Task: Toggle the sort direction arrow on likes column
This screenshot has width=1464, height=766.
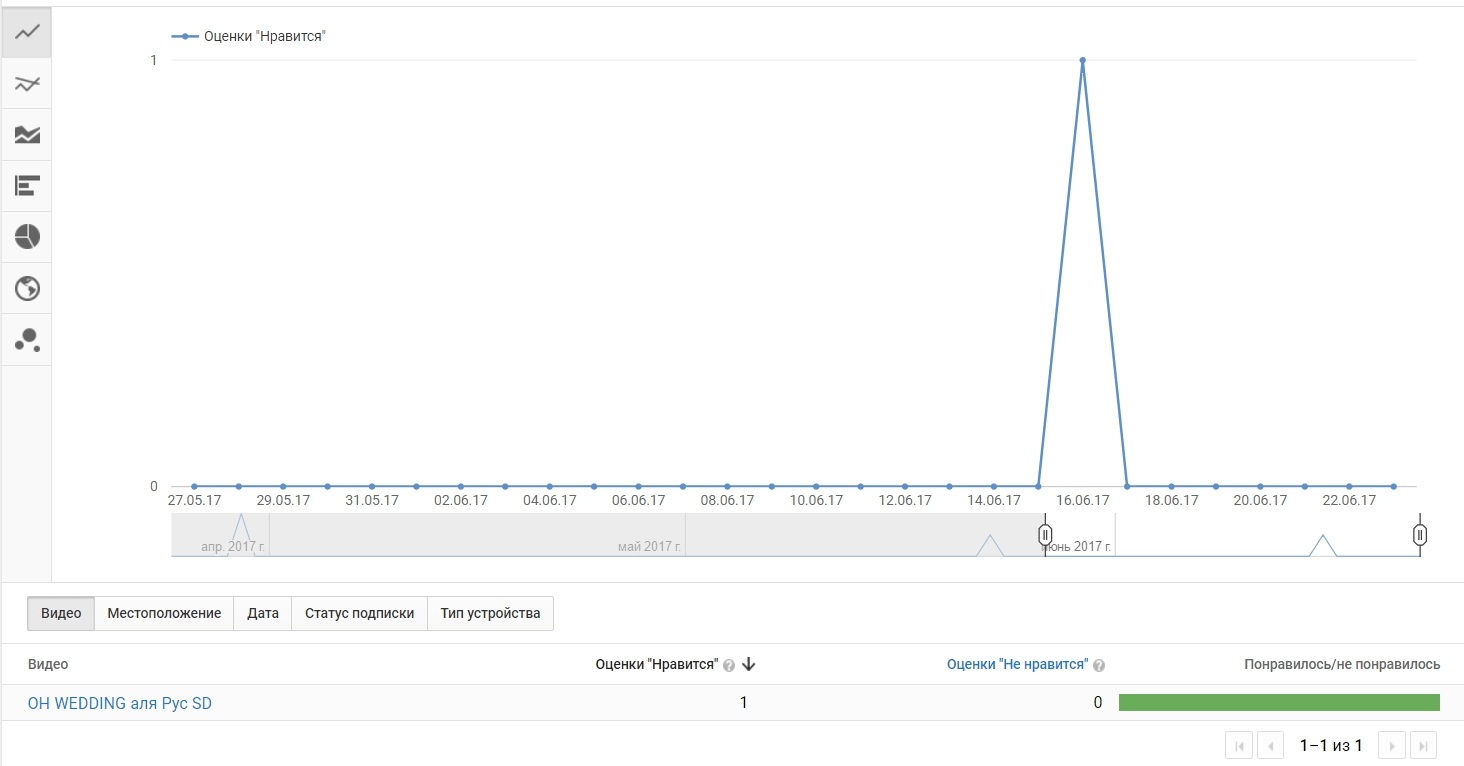Action: click(748, 663)
